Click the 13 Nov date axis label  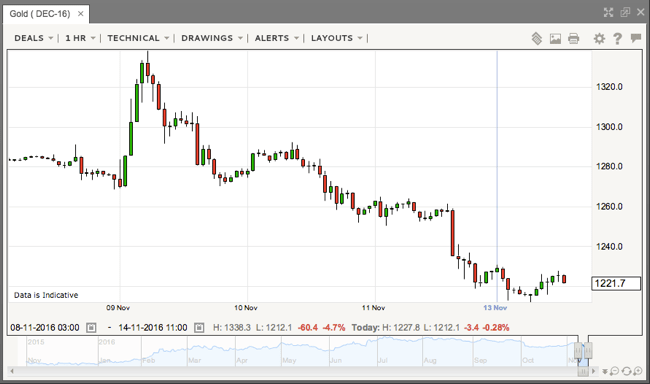coord(495,308)
